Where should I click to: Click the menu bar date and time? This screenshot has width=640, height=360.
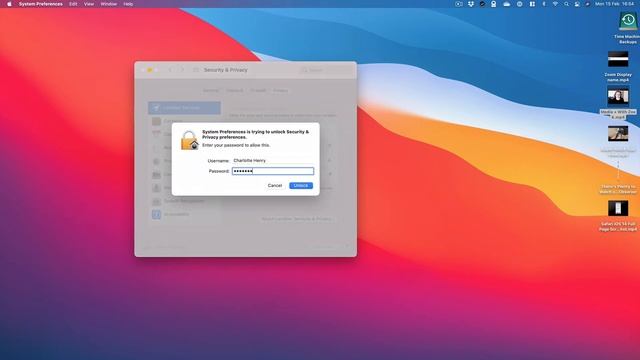click(x=614, y=4)
